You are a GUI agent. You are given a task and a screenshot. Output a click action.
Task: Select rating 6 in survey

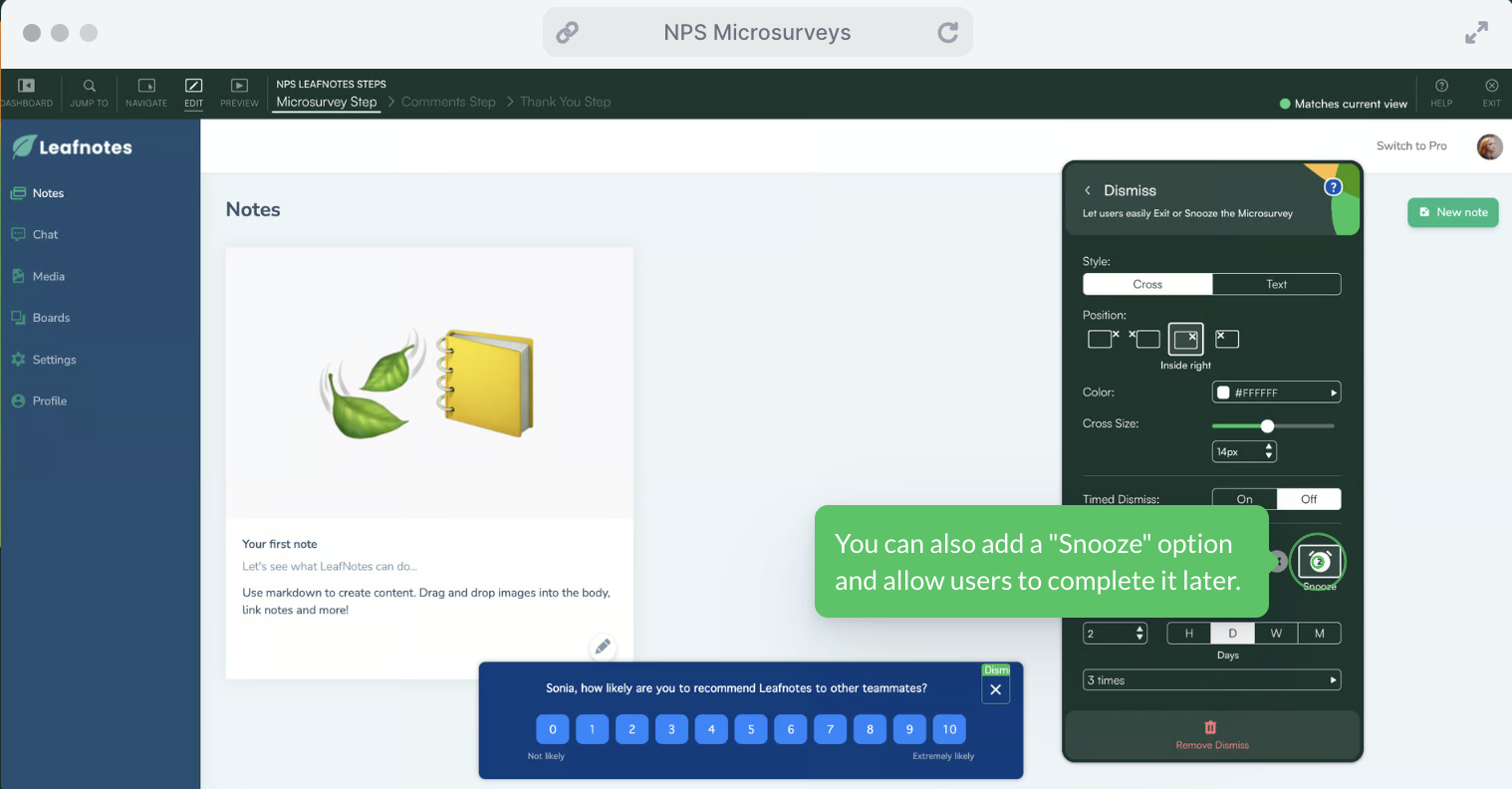pos(791,729)
